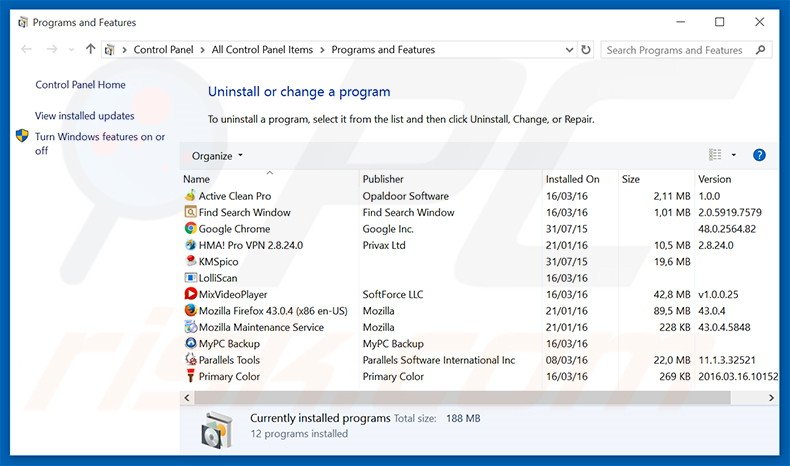790x466 pixels.
Task: Click the forward navigation arrow
Action: coord(51,49)
